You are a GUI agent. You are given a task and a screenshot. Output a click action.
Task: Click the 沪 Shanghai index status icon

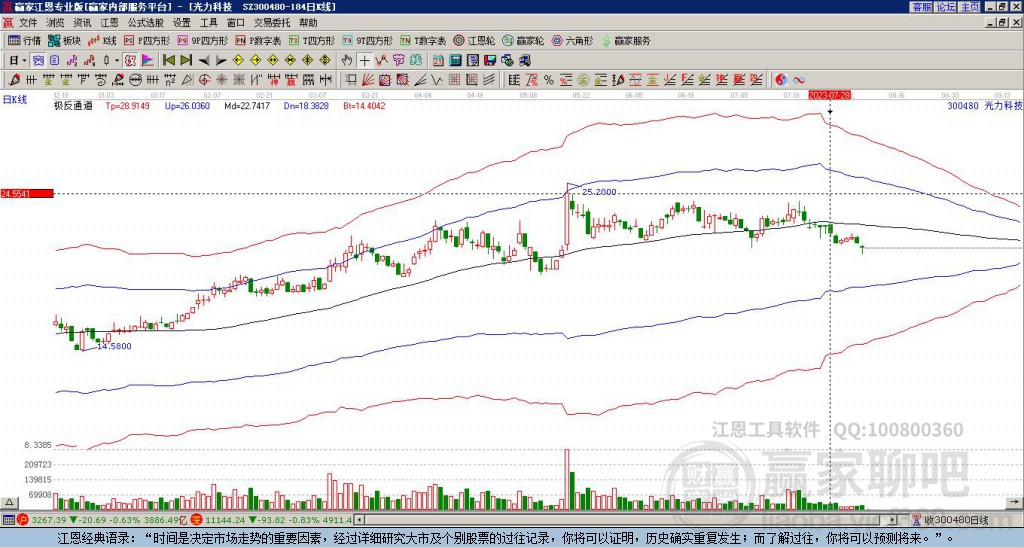coord(23,520)
